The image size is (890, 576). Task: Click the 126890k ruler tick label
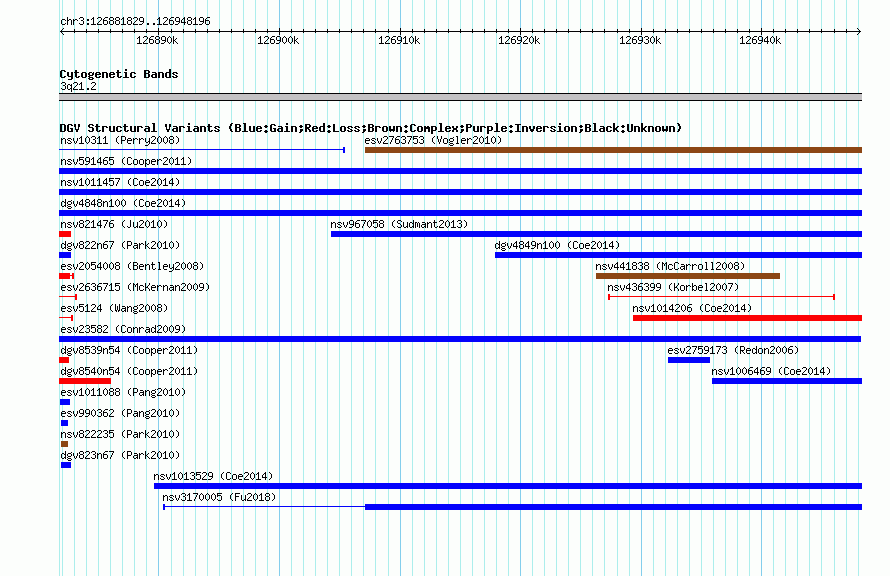[157, 40]
